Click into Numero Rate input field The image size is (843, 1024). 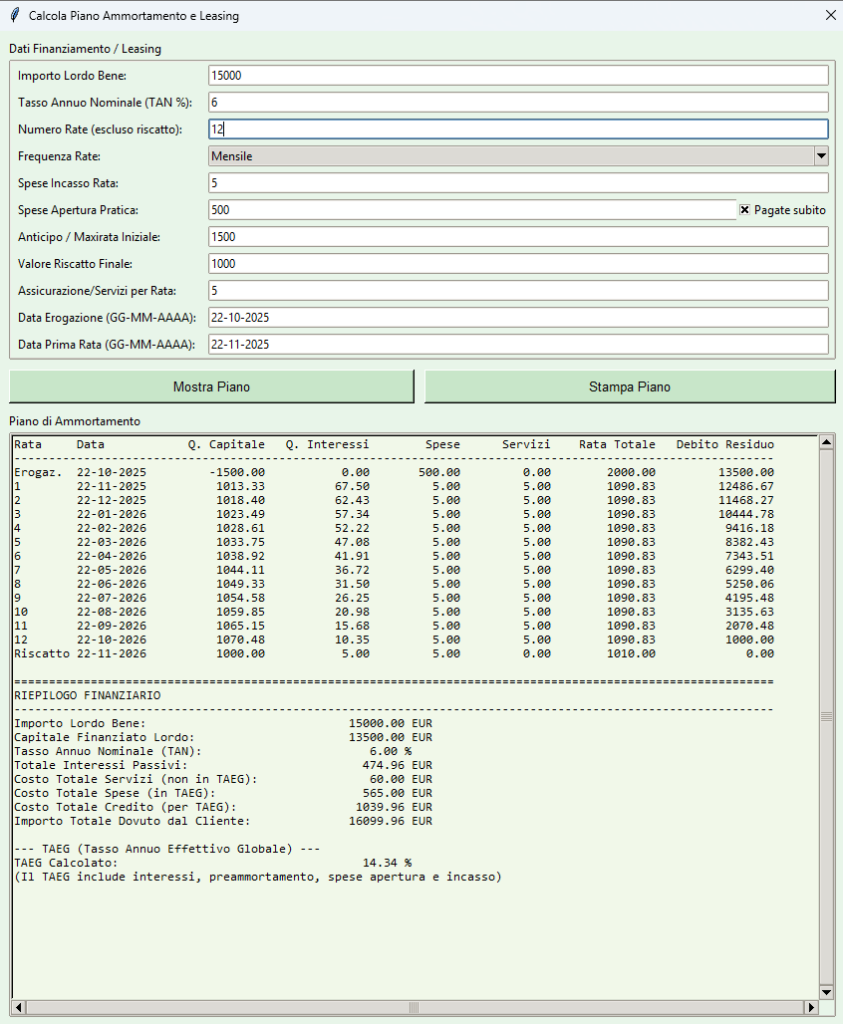tap(518, 129)
